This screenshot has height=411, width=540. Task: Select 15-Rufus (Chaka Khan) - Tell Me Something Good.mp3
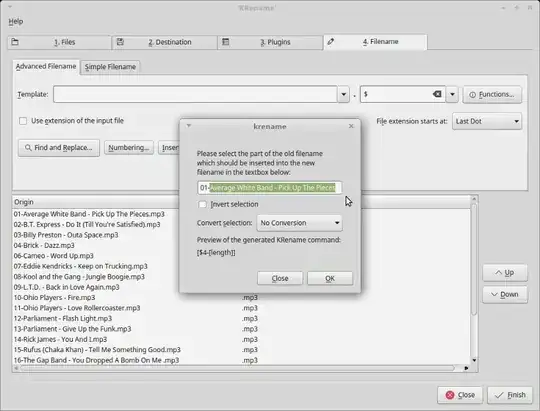point(97,350)
